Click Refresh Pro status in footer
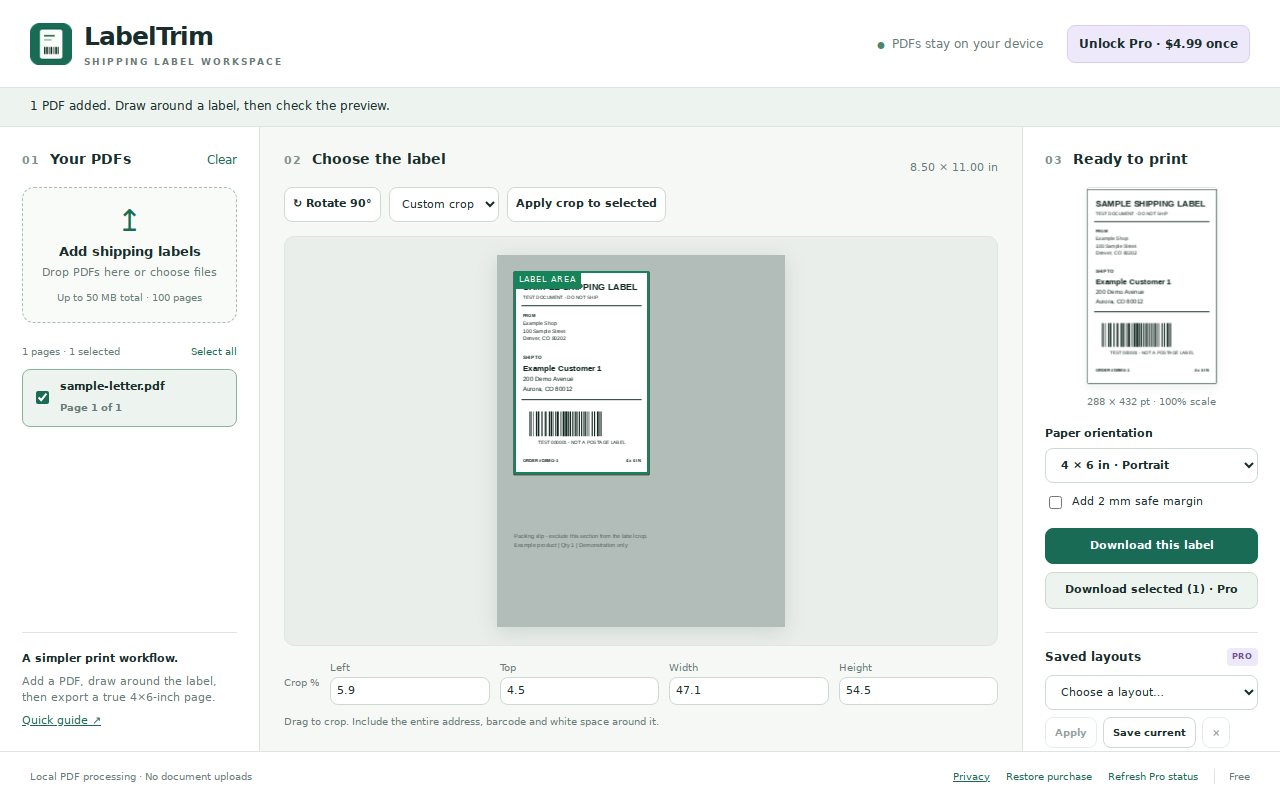Screen dimensions: 1280x800 tap(1153, 777)
